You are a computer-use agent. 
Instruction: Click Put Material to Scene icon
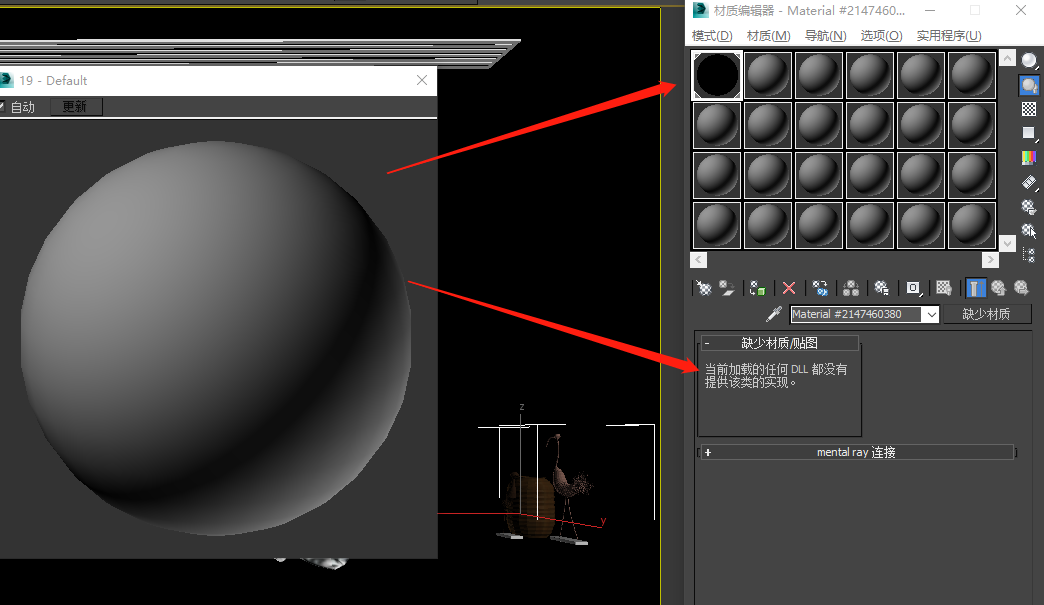[727, 288]
